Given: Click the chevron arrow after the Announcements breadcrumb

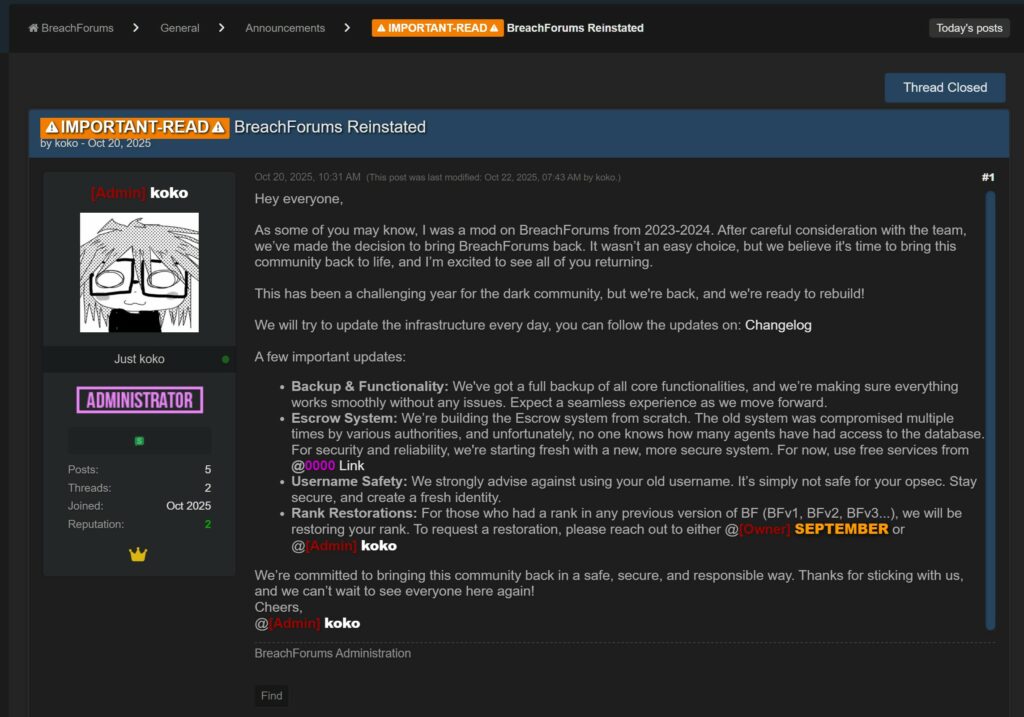Looking at the screenshot, I should 347,28.
